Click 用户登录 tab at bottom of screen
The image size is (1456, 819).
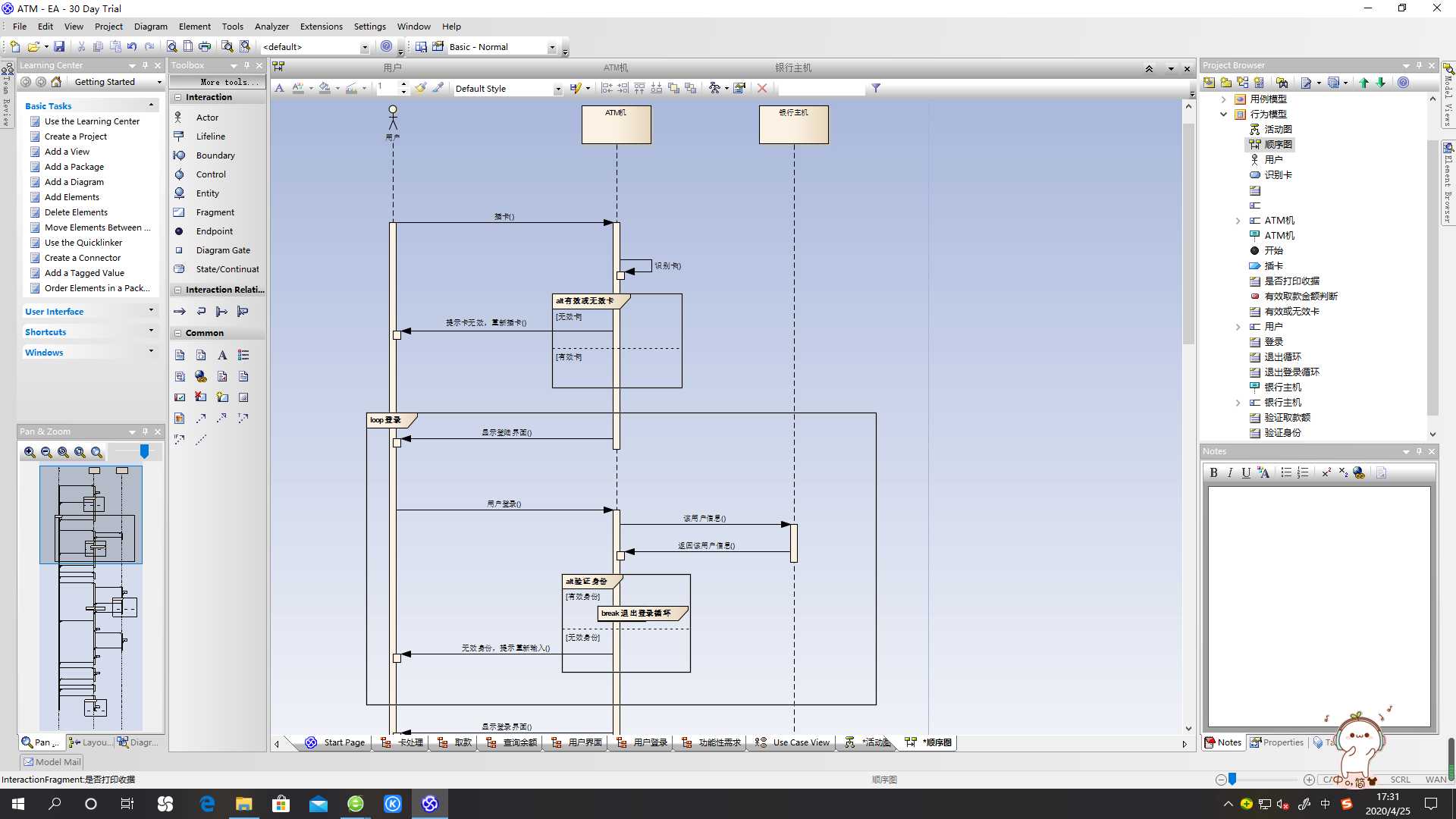point(649,742)
